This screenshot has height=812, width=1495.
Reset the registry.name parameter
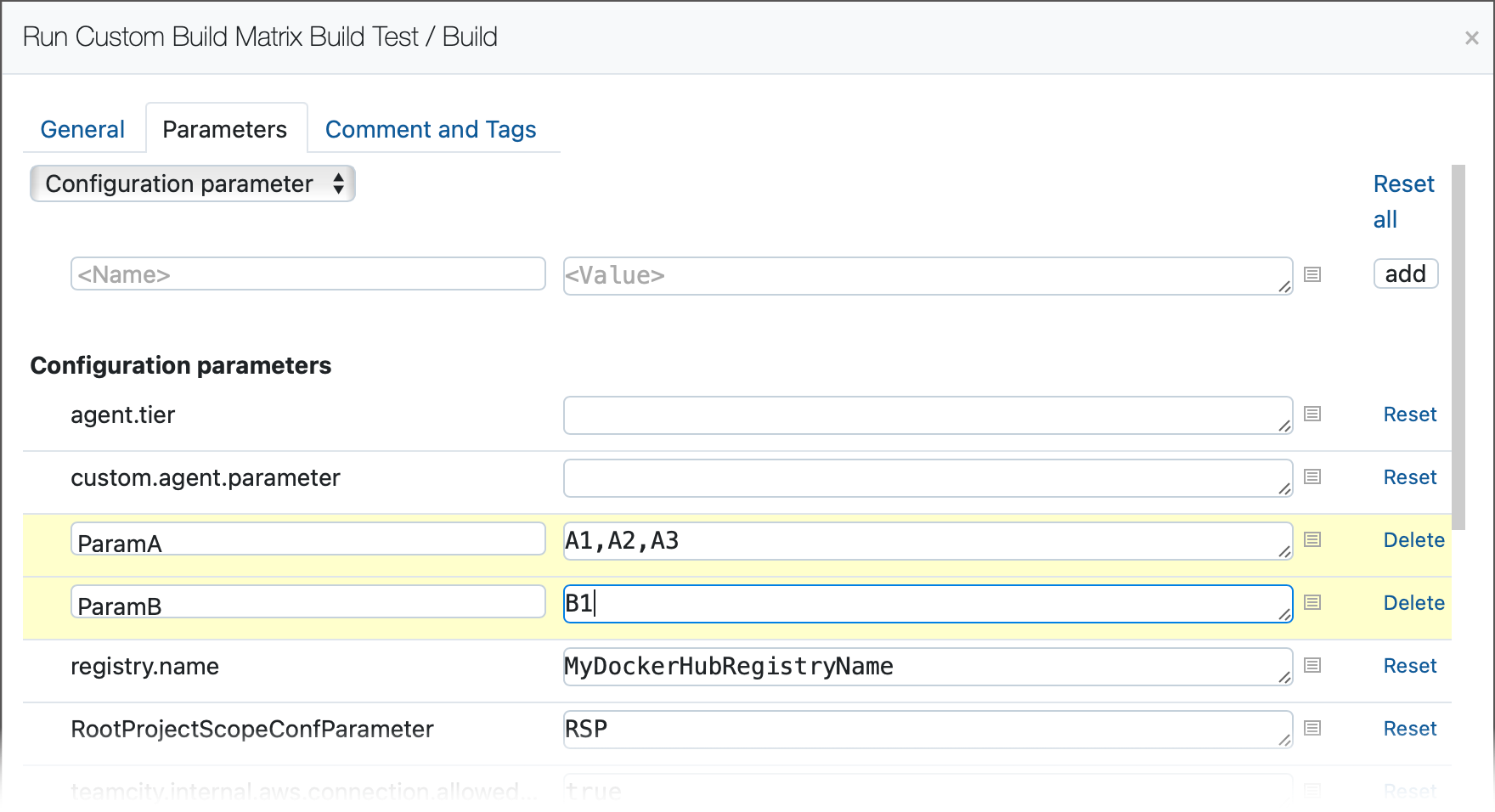[1409, 666]
